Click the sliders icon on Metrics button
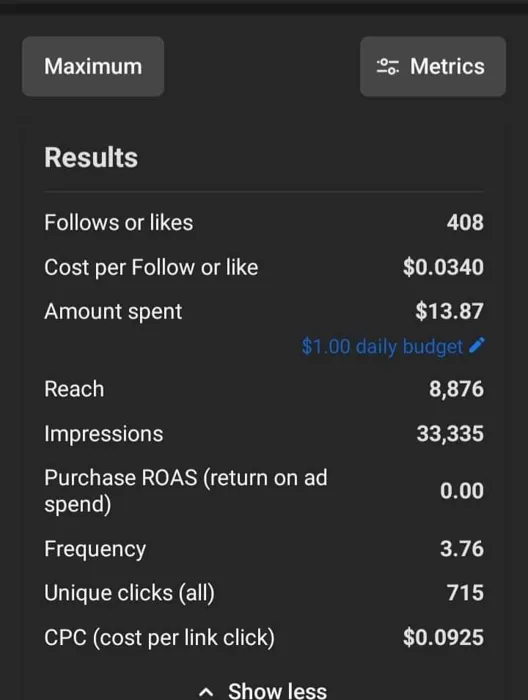This screenshot has height=700, width=528. (x=388, y=67)
